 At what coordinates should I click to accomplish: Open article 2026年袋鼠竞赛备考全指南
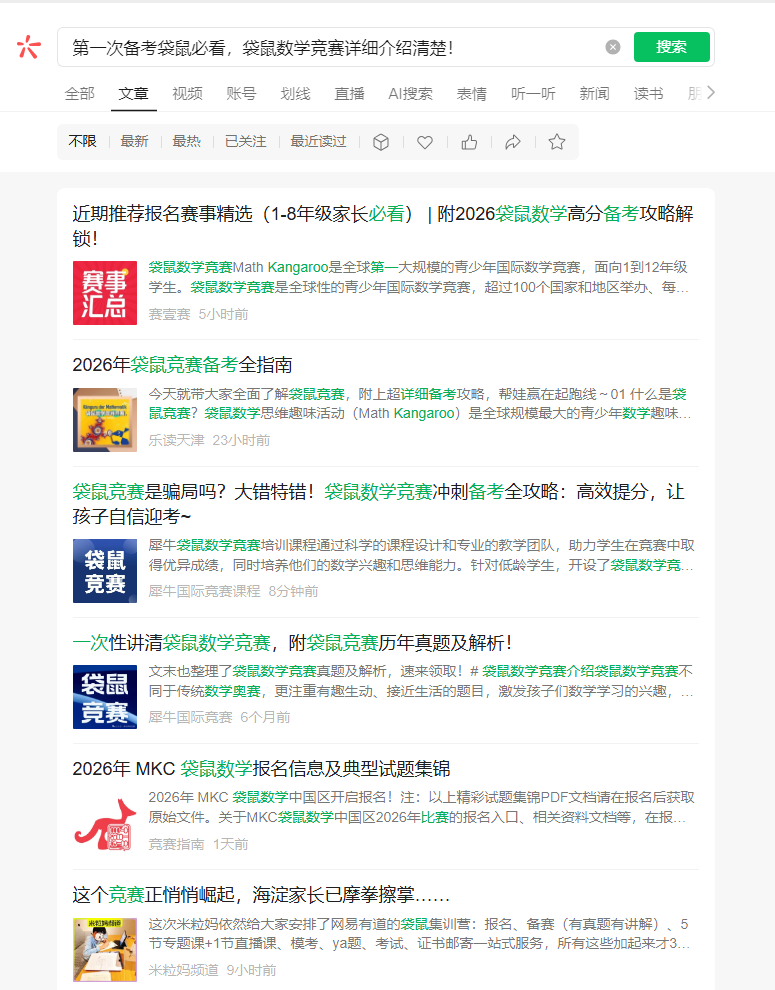pyautogui.click(x=183, y=364)
